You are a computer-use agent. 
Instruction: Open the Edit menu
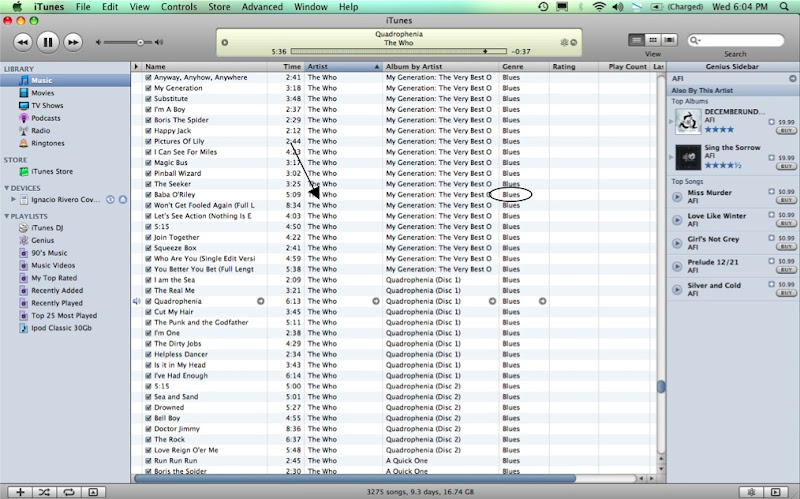[x=110, y=7]
